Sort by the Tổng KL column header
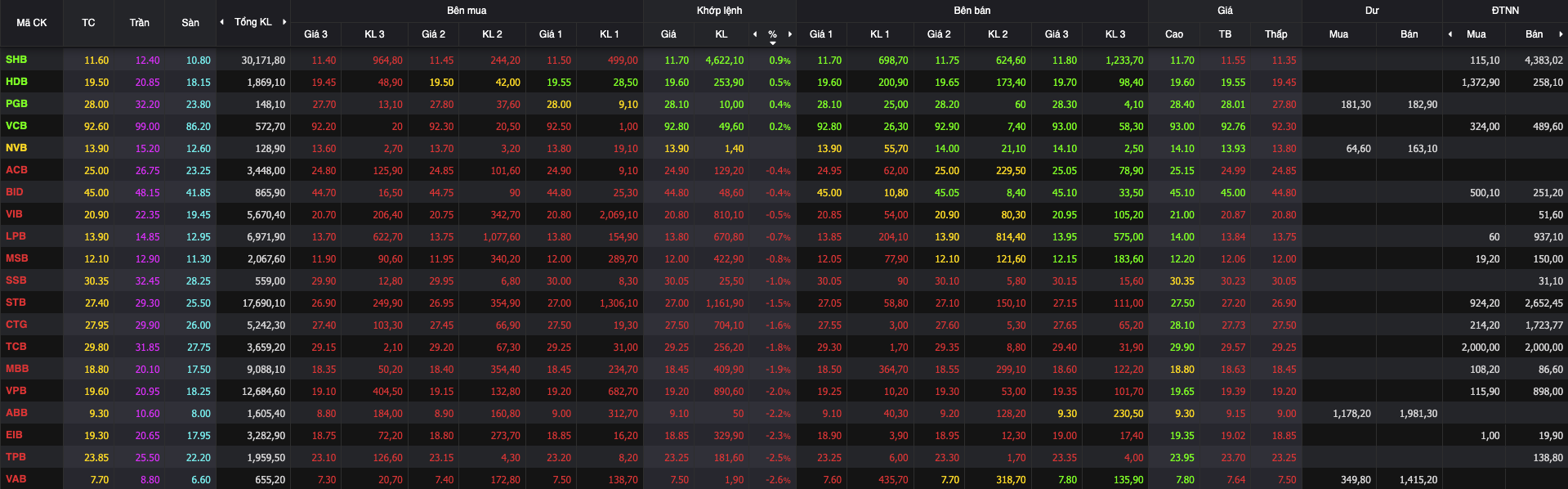This screenshot has width=1568, height=489. [x=253, y=22]
